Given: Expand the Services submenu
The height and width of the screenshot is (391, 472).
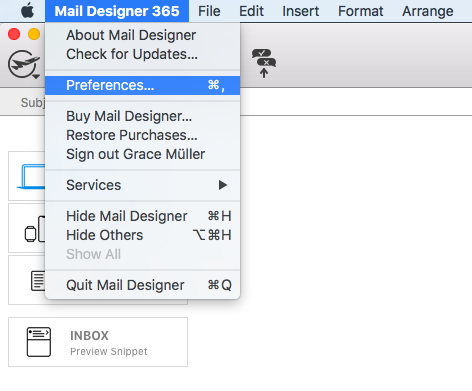Looking at the screenshot, I should (143, 185).
